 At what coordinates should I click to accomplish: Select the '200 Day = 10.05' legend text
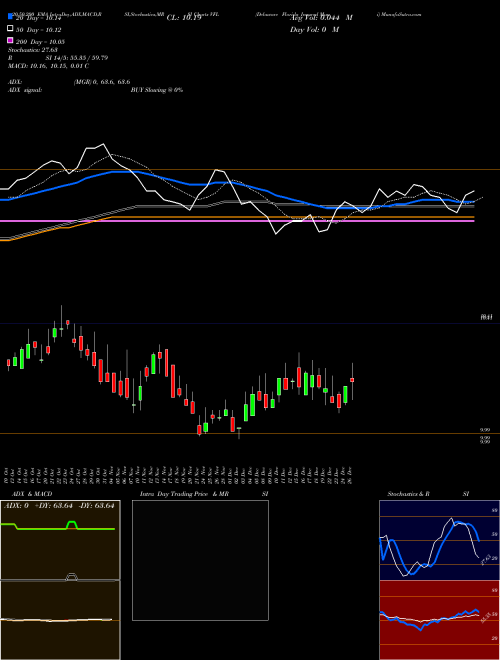coord(40,42)
